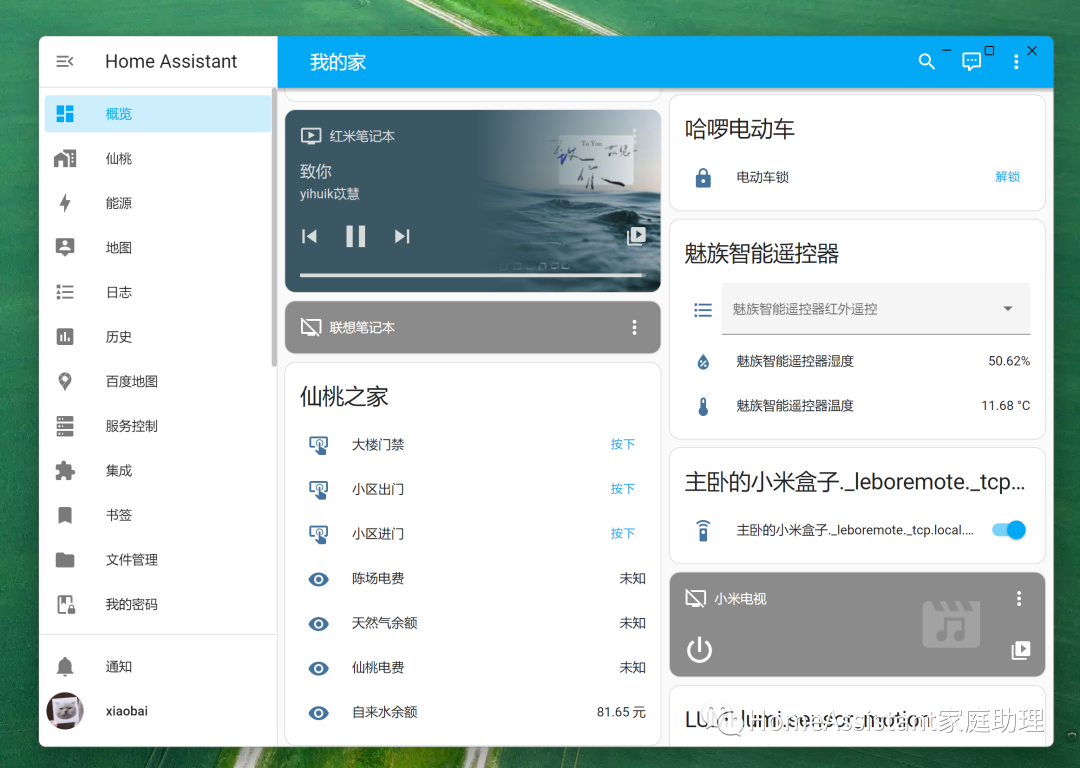The width and height of the screenshot is (1080, 768).
Task: Click the 大楼门禁 gesture-tap icon
Action: (x=318, y=445)
